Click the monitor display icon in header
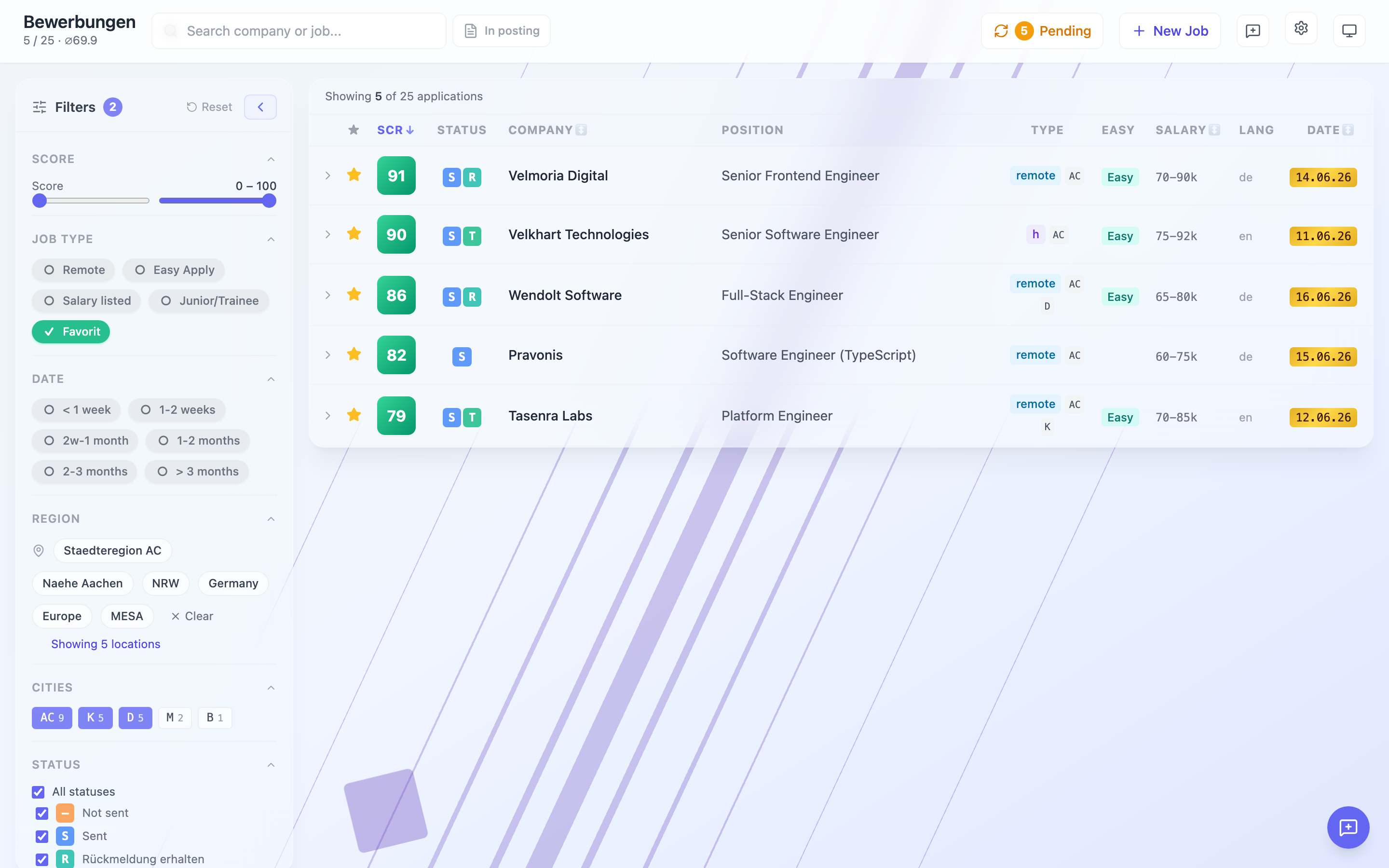This screenshot has height=868, width=1389. [1349, 31]
